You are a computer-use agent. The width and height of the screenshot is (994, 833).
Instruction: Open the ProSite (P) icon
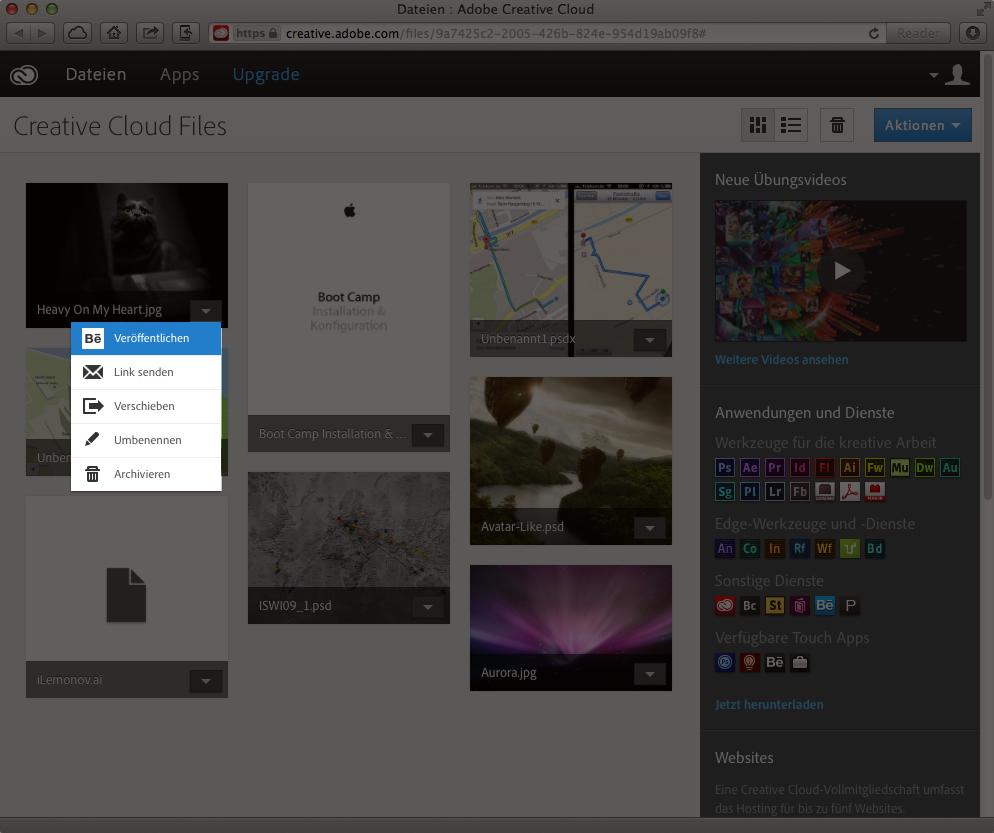pos(849,605)
